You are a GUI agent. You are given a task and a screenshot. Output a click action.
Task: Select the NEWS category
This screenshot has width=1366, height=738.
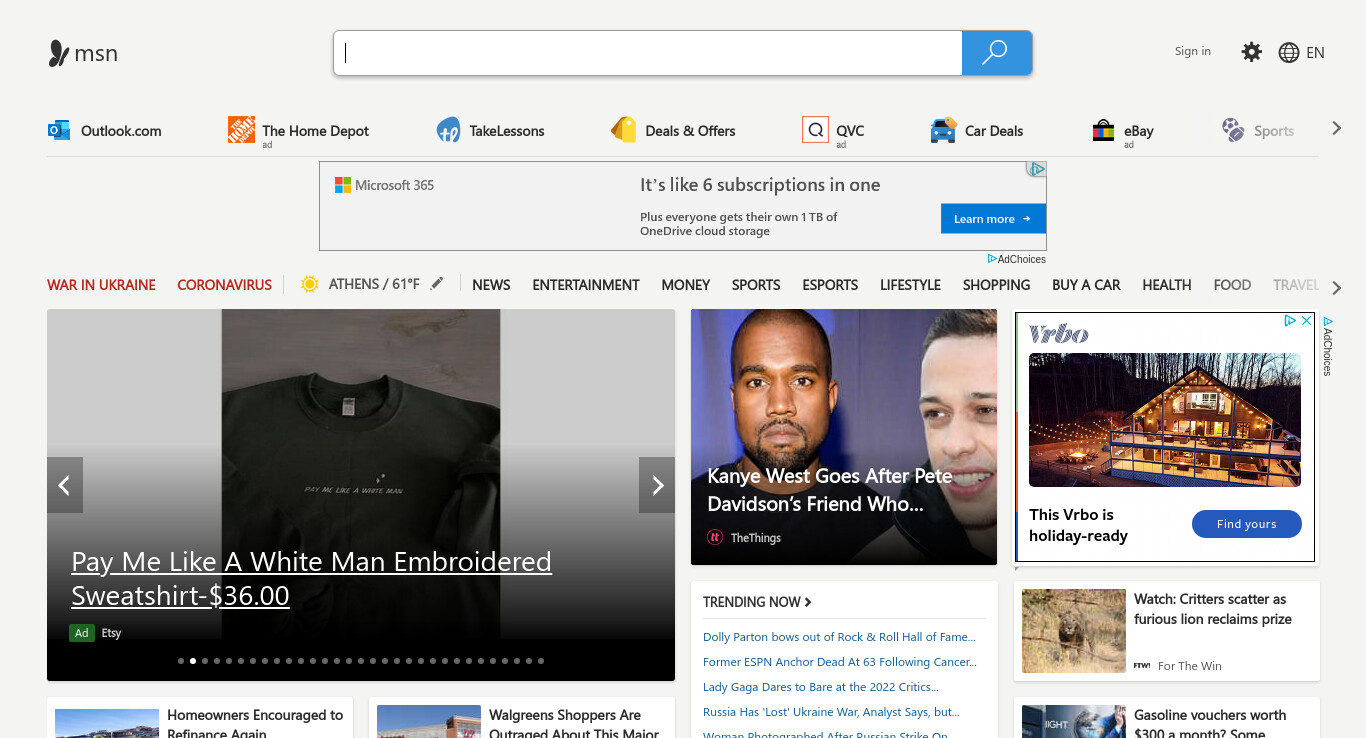(491, 285)
